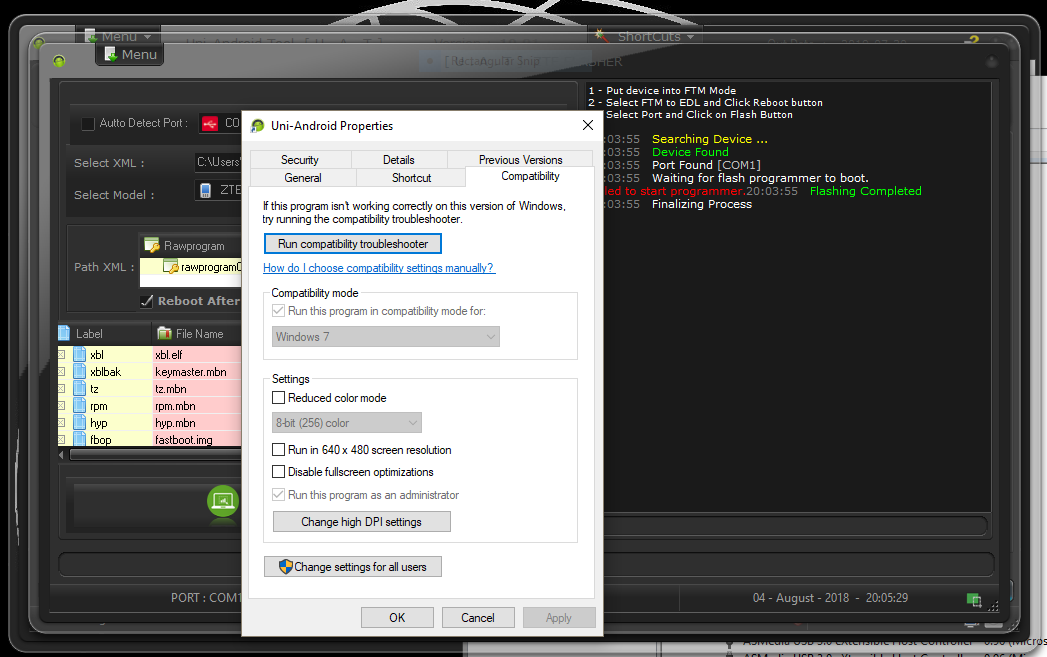1047x657 pixels.
Task: Toggle Auto Detect Port checkbox
Action: (87, 124)
